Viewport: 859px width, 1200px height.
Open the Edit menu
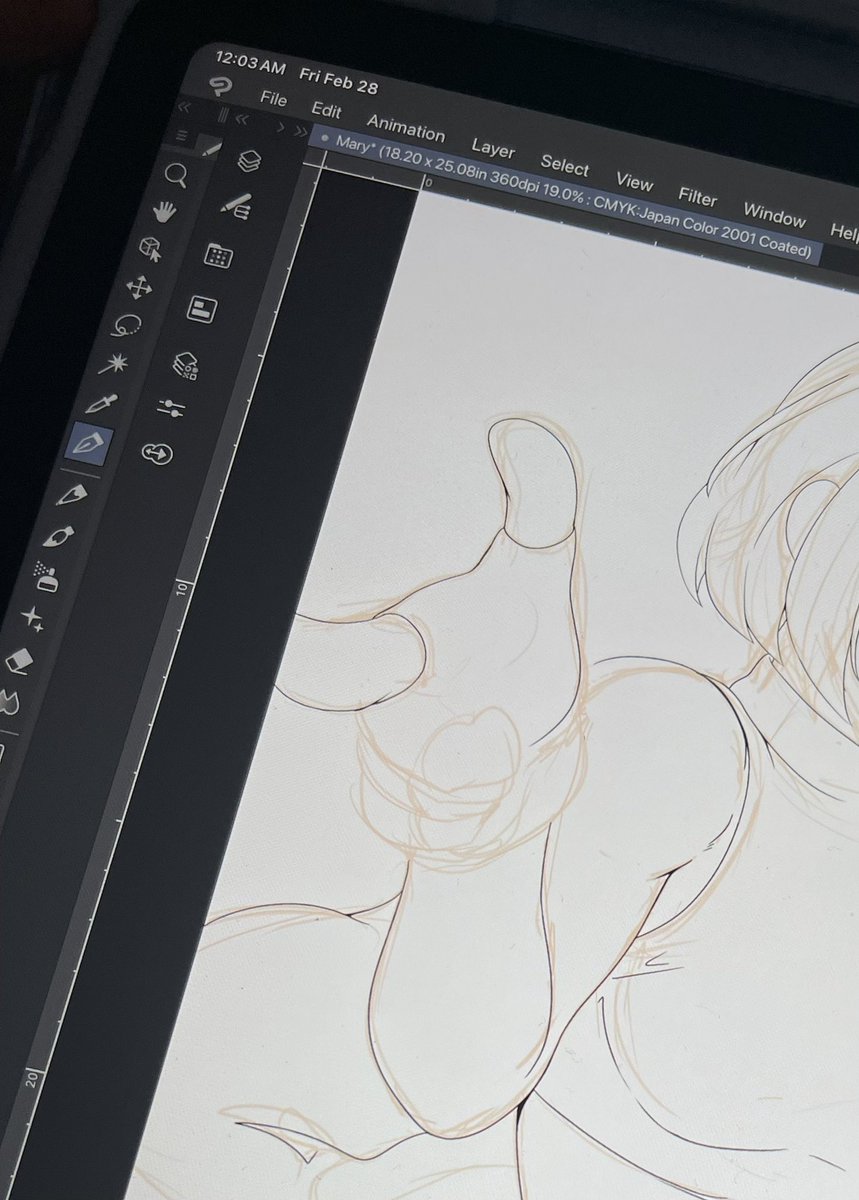point(326,111)
